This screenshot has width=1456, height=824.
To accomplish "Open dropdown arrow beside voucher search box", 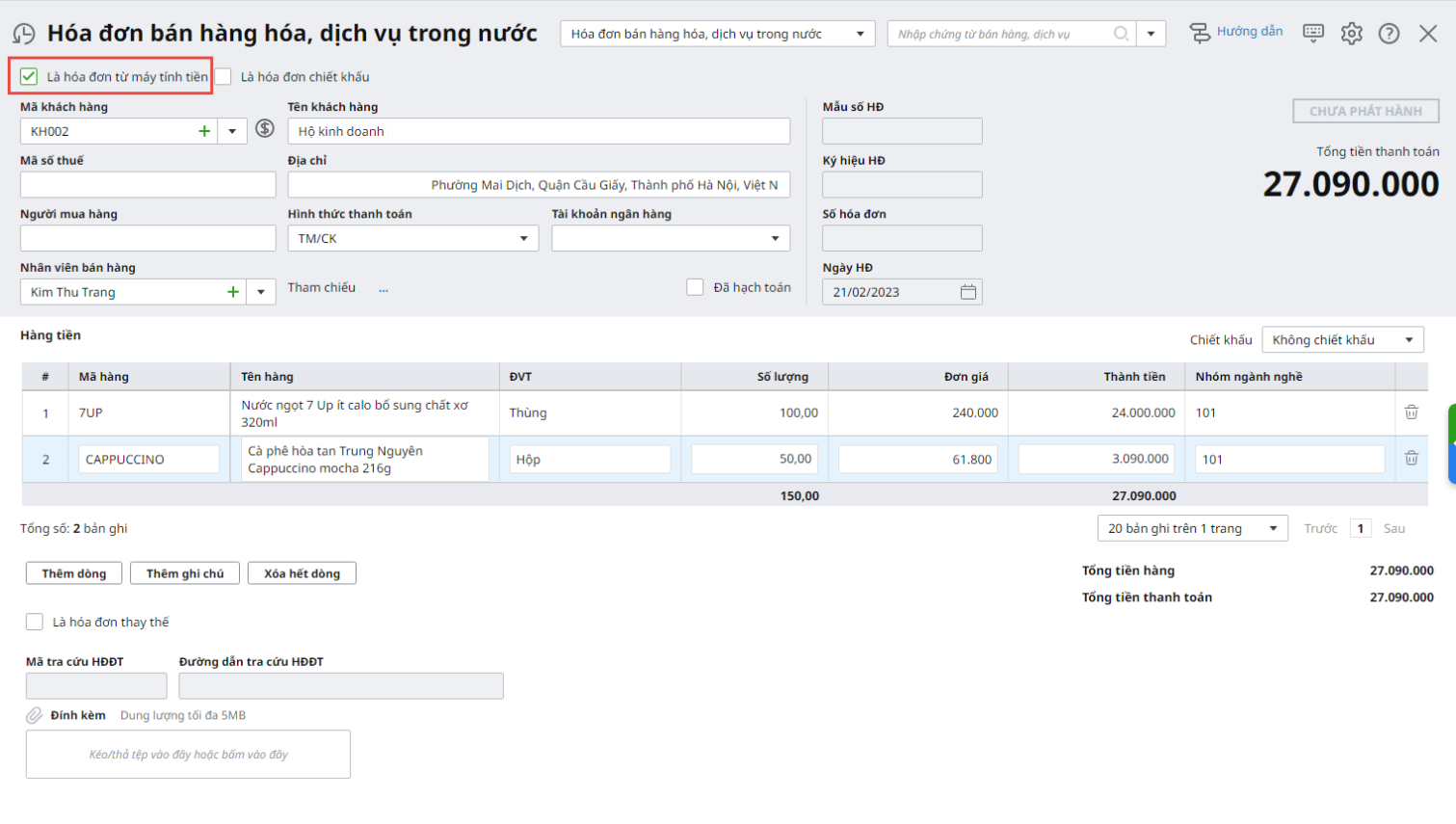I will pos(1151,34).
